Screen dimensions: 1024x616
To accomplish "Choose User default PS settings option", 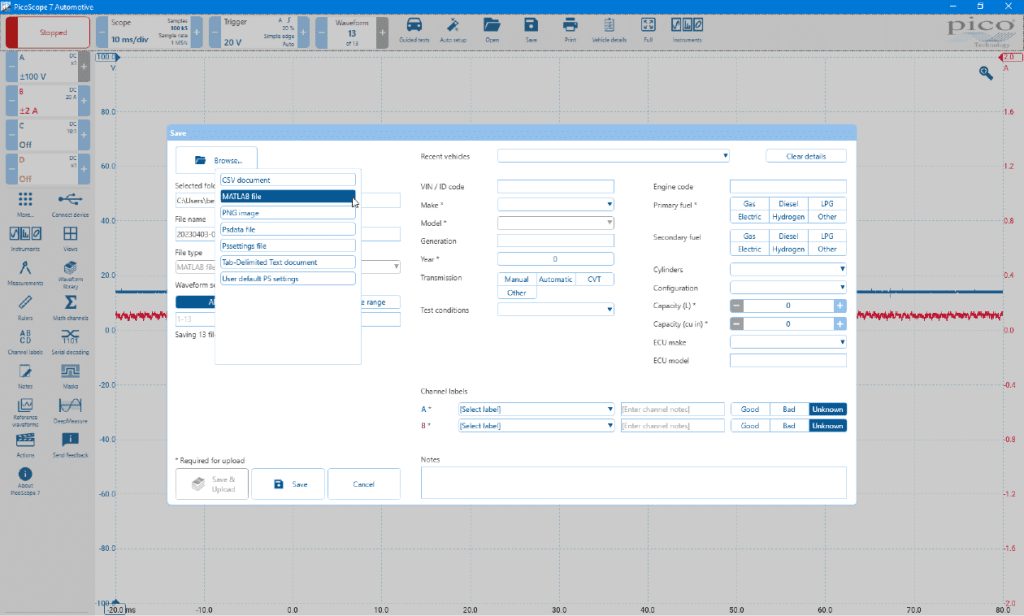I will coord(287,278).
